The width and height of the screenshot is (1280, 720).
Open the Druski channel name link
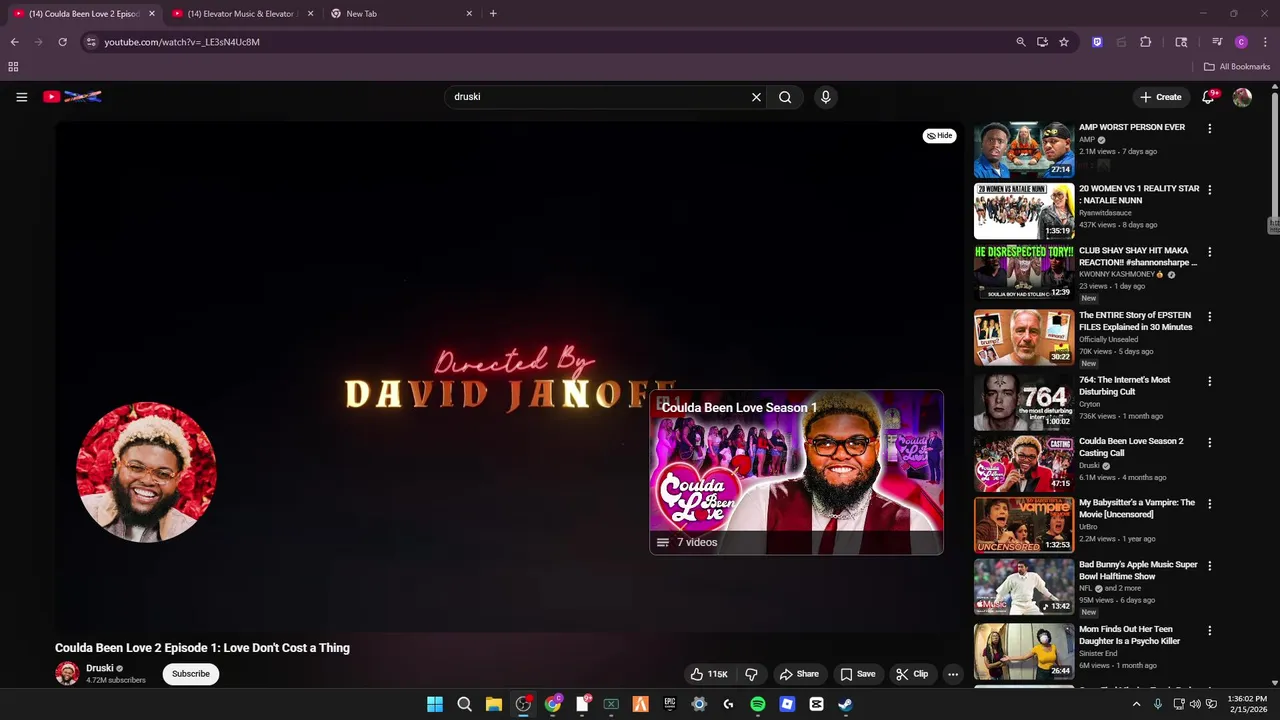[99, 668]
